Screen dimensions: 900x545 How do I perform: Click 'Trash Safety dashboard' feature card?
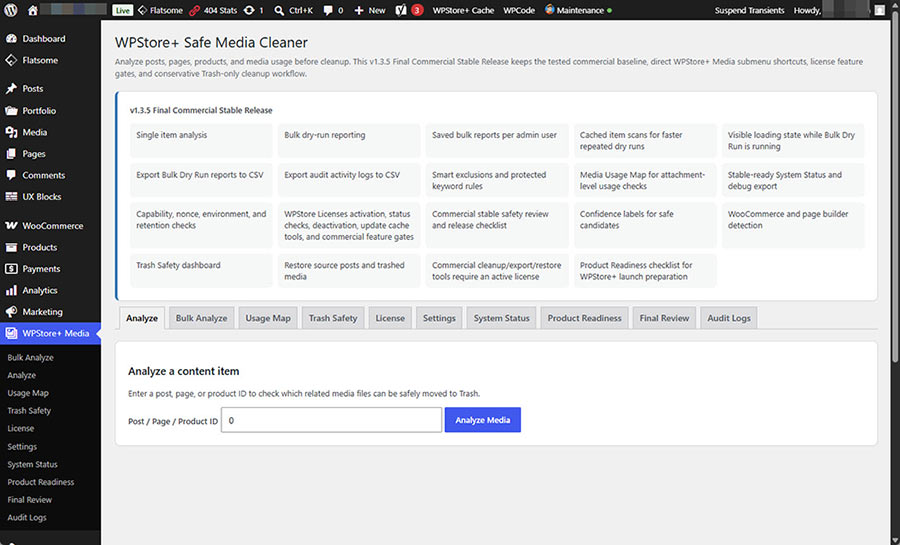coord(201,271)
